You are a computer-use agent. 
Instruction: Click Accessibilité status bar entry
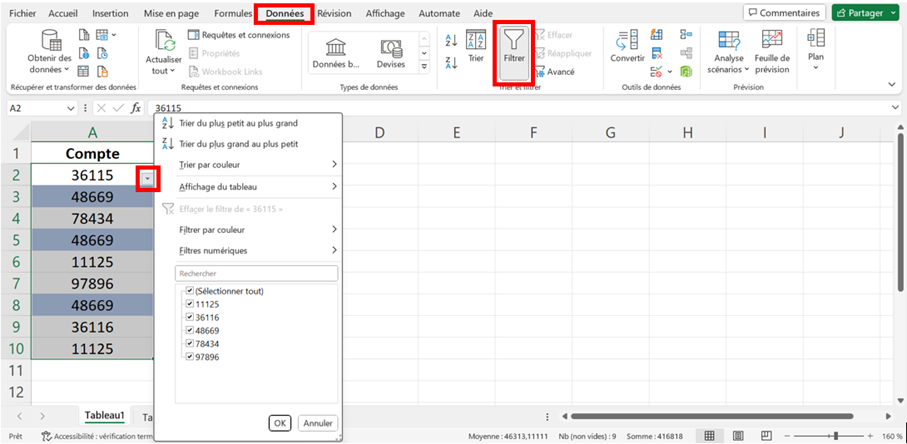(98, 436)
